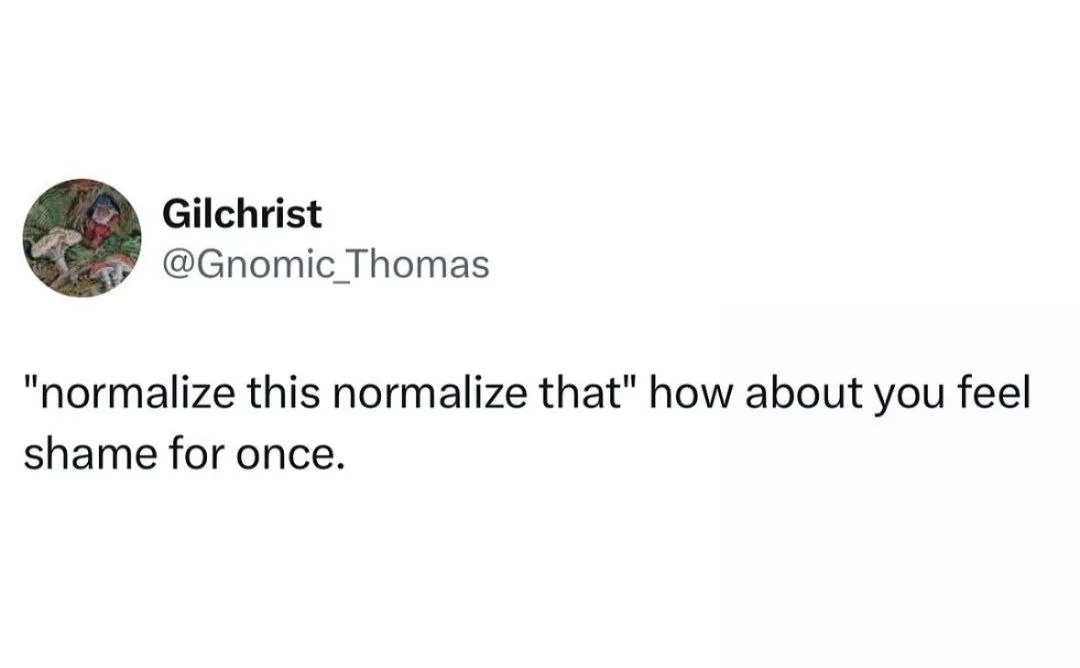Open the @Gnomic_Thomas handle

pyautogui.click(x=326, y=264)
